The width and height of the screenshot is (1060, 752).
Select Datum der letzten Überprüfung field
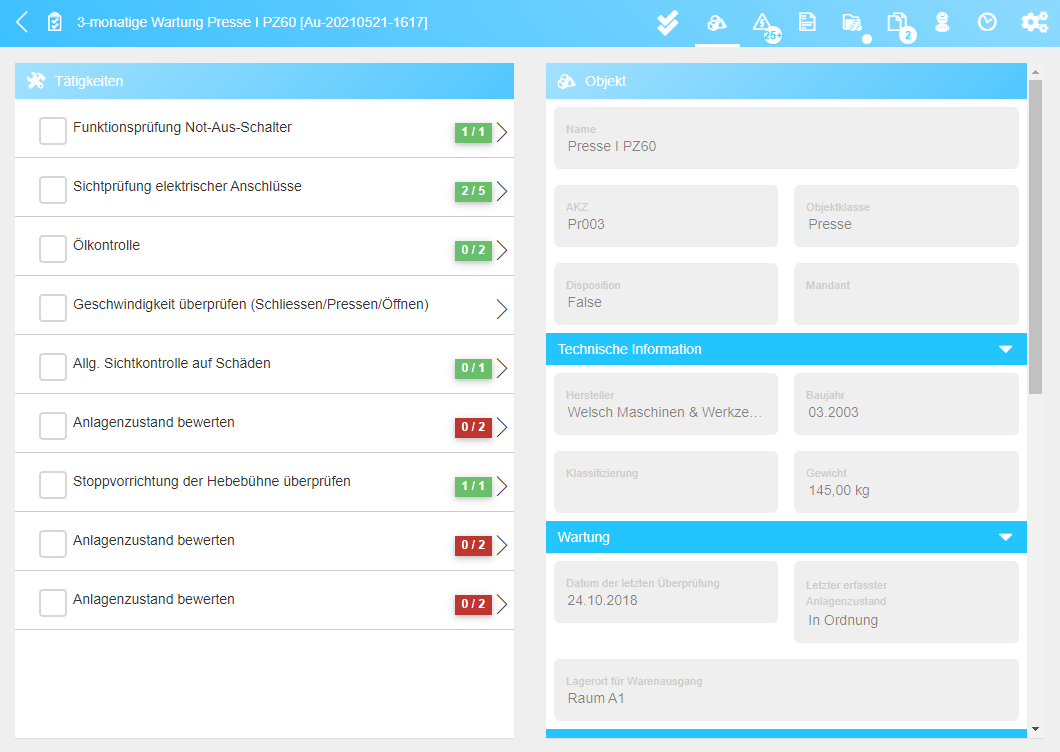click(x=666, y=592)
